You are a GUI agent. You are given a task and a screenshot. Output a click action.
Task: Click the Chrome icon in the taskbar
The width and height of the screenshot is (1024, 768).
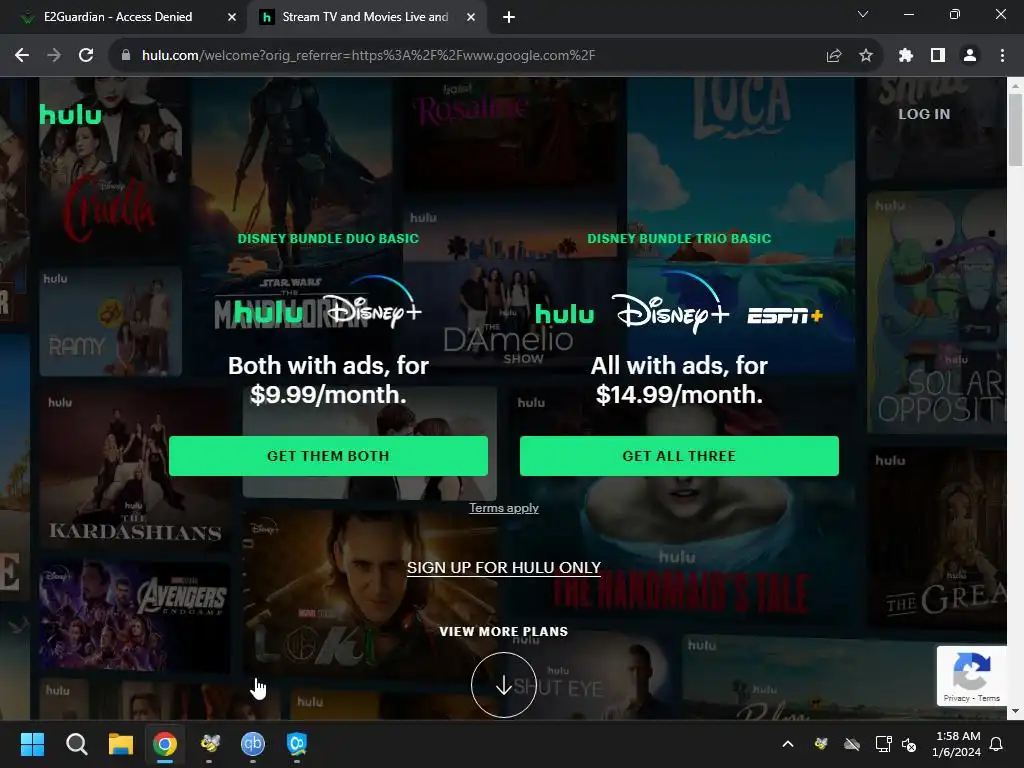point(165,744)
